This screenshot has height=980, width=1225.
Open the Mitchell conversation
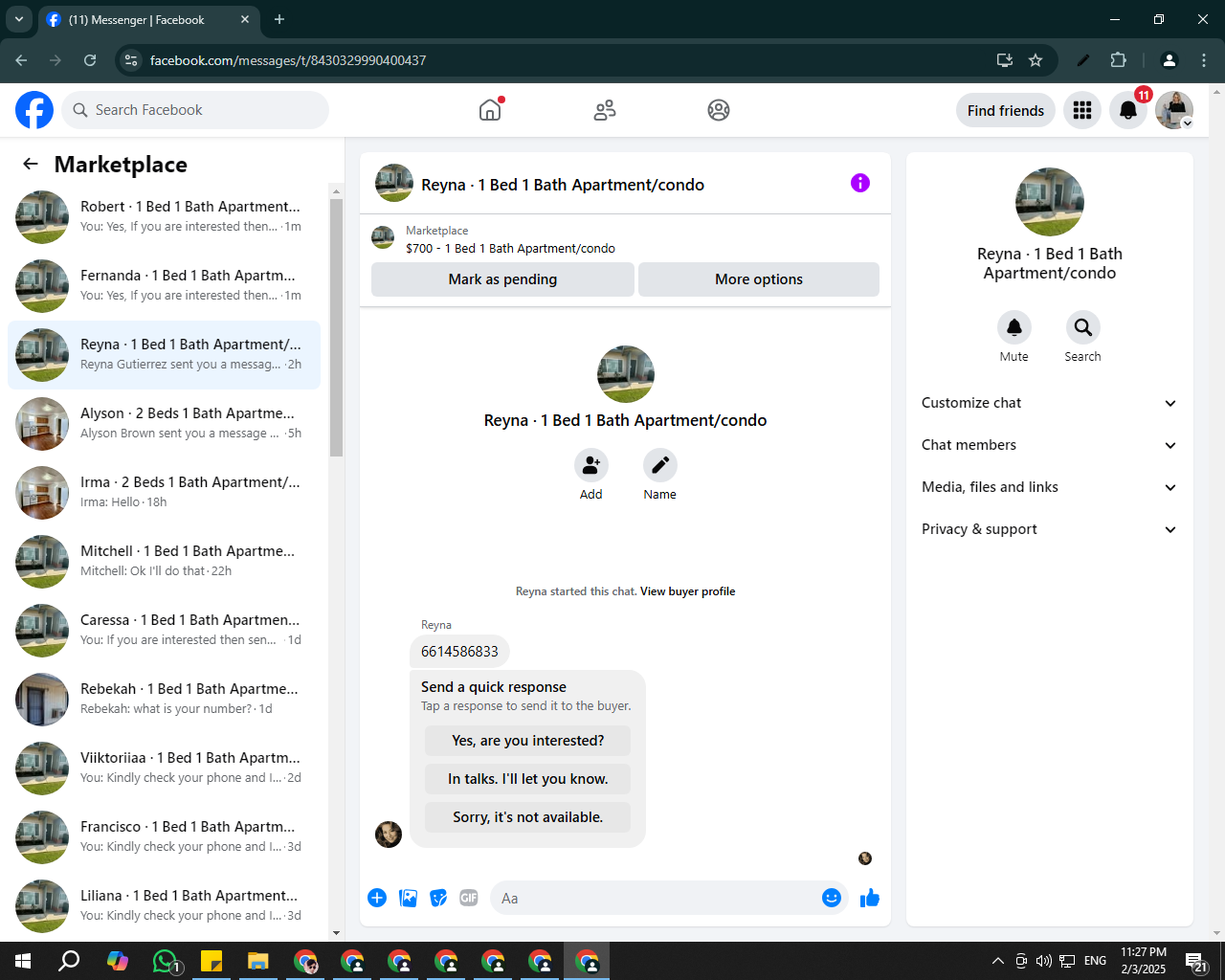point(165,562)
